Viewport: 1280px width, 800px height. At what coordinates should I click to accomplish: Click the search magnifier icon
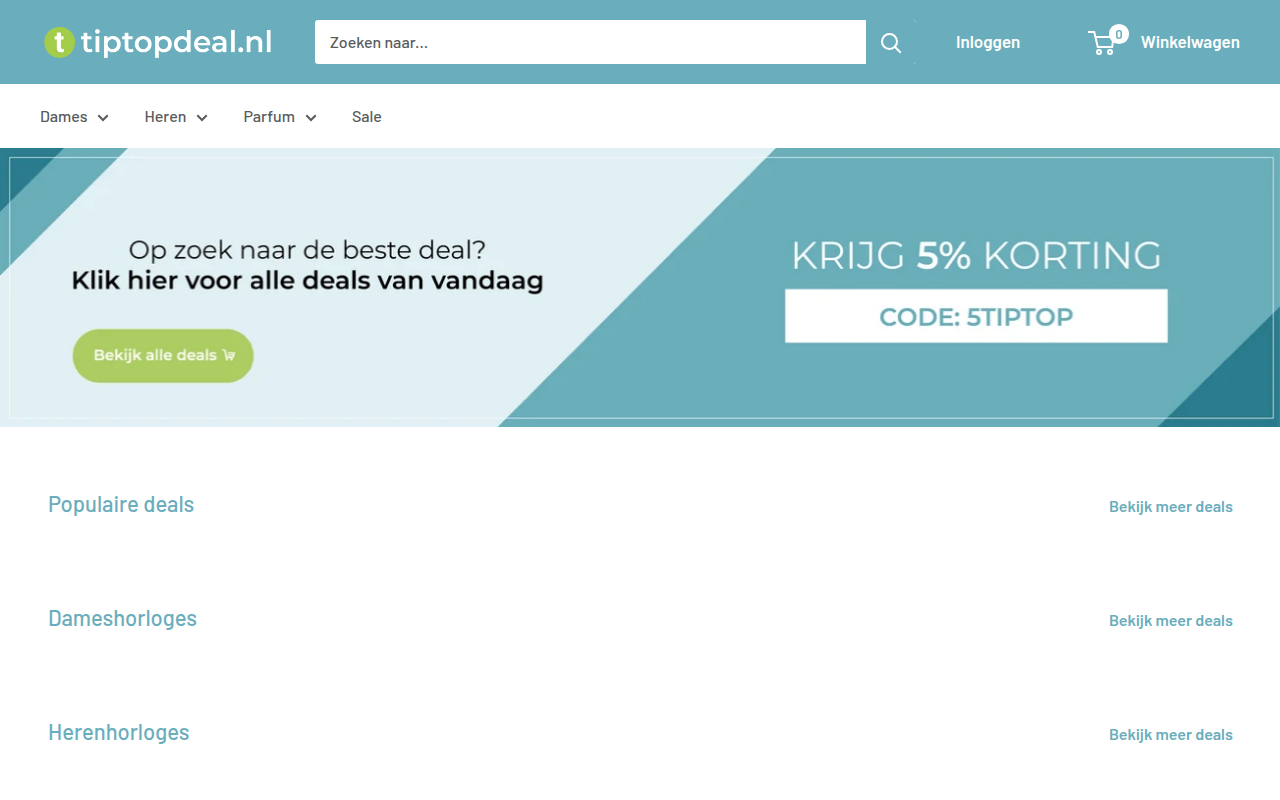click(891, 42)
